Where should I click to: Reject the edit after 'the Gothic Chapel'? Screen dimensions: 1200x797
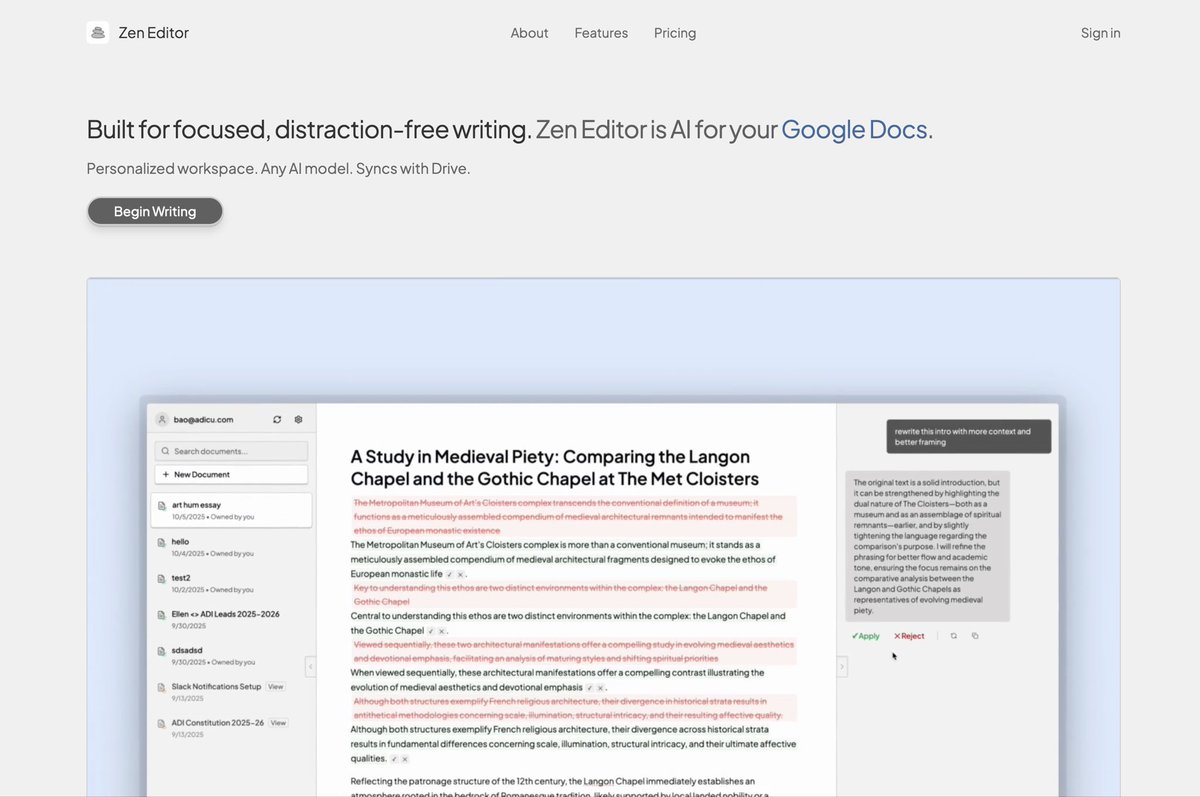(x=441, y=631)
